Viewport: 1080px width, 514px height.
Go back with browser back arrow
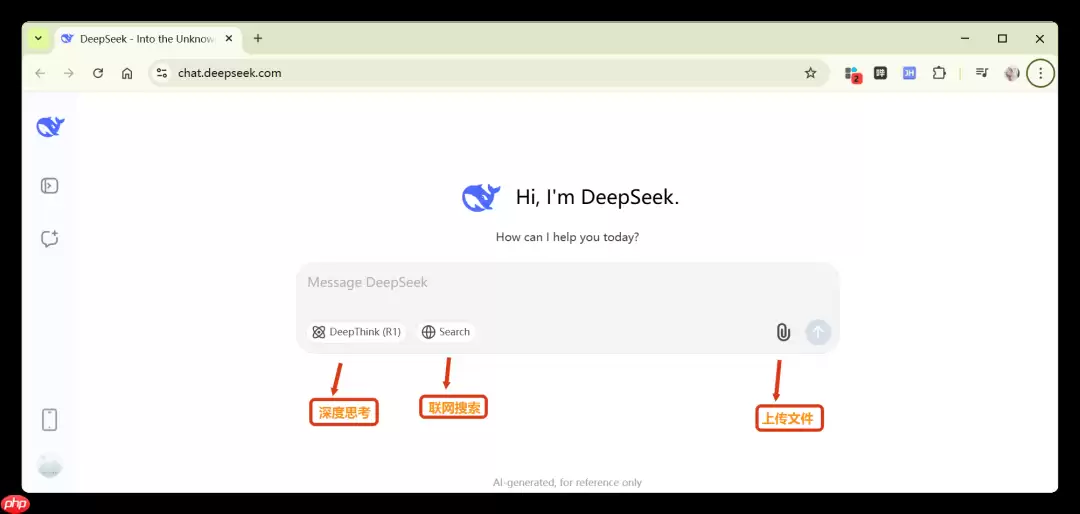pos(40,73)
